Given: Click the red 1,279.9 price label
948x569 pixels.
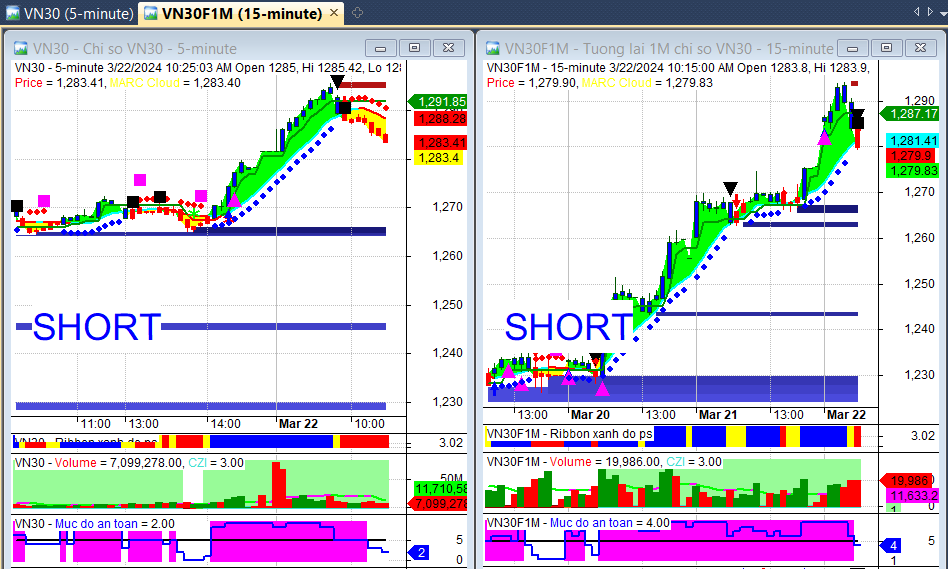Looking at the screenshot, I should (911, 156).
